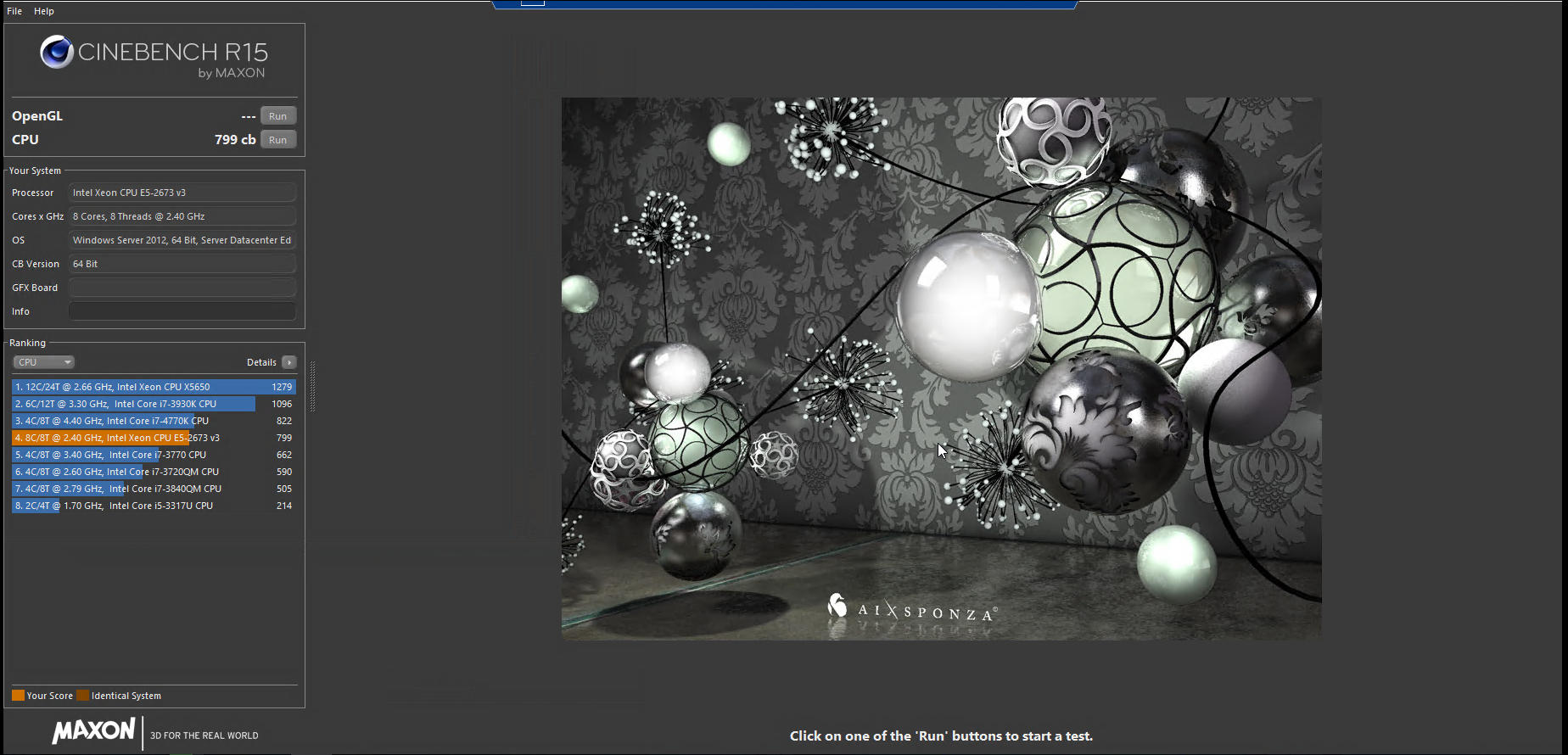This screenshot has height=755, width=1568.
Task: Open the CPU ranking type dropdown
Action: [44, 362]
